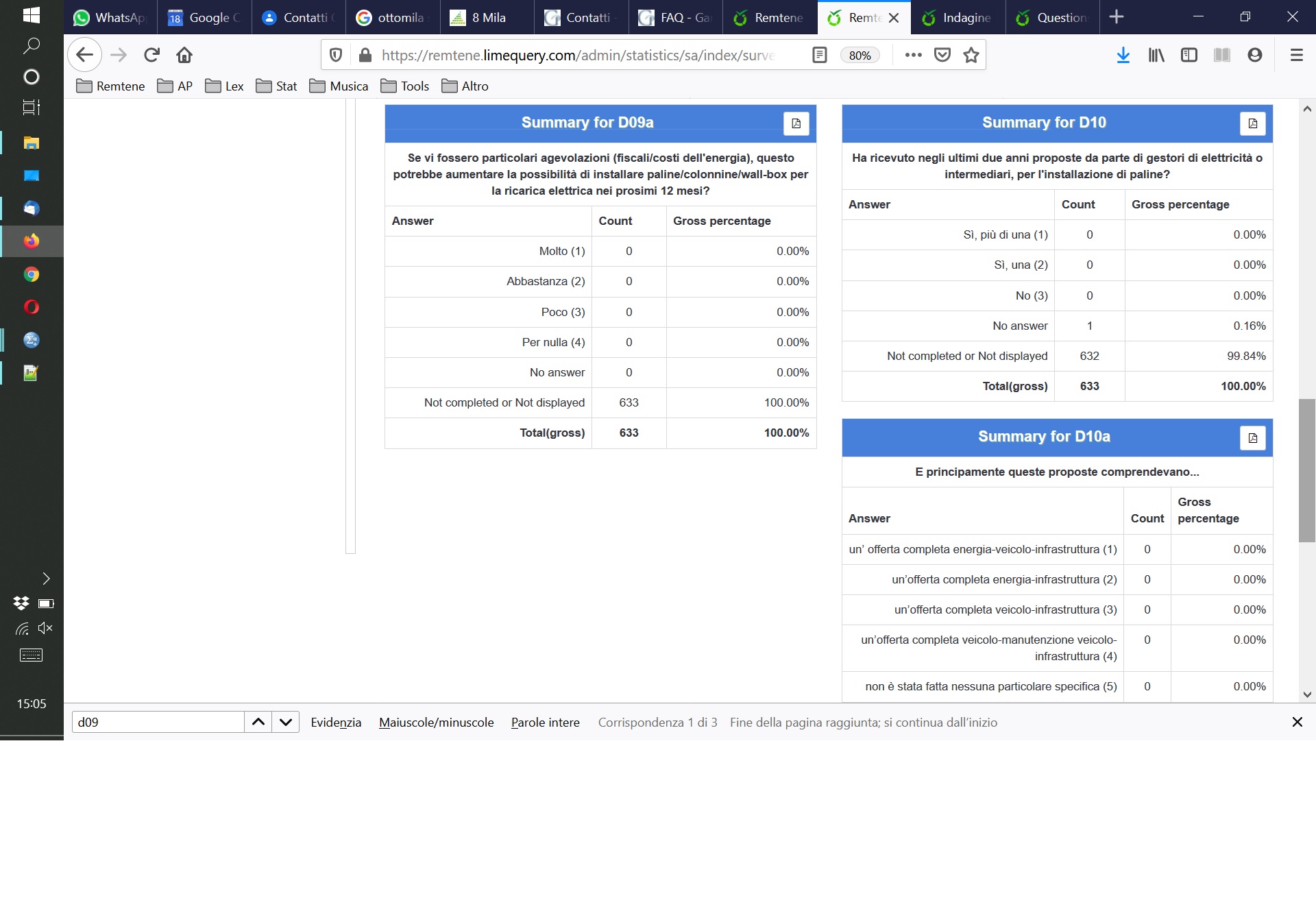Open the Remtene bookmarks folder
This screenshot has width=1316, height=920.
[111, 86]
